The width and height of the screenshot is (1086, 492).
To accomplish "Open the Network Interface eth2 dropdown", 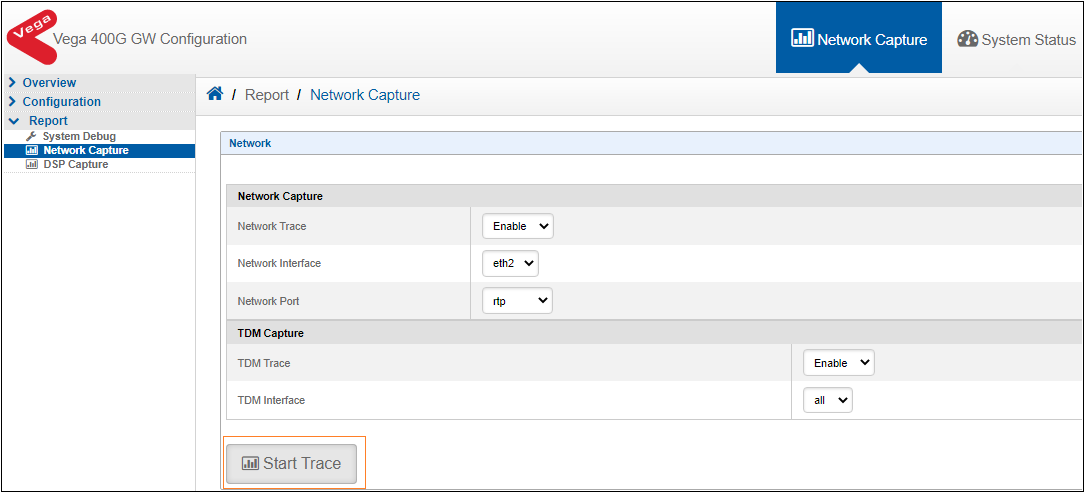I will pyautogui.click(x=510, y=263).
